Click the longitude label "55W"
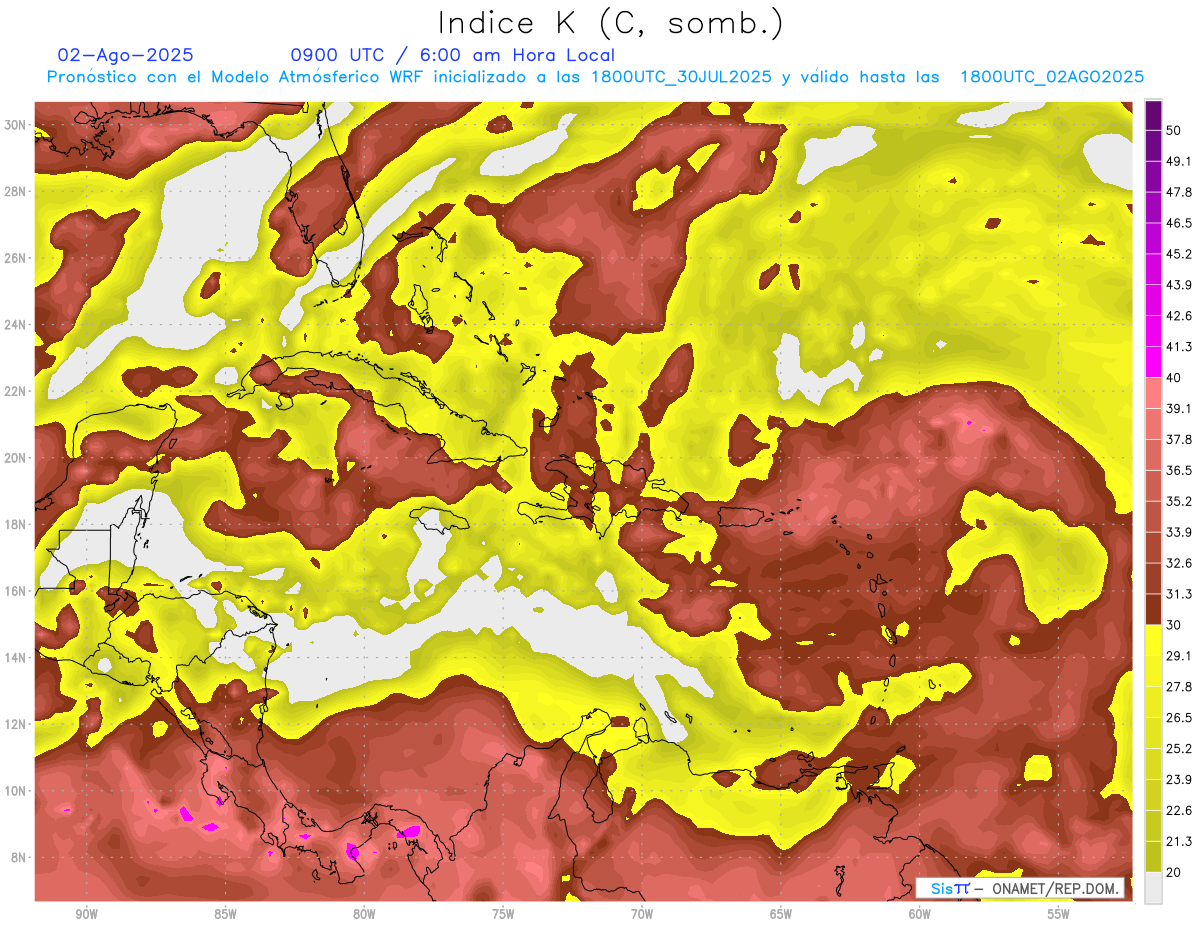 1059,914
